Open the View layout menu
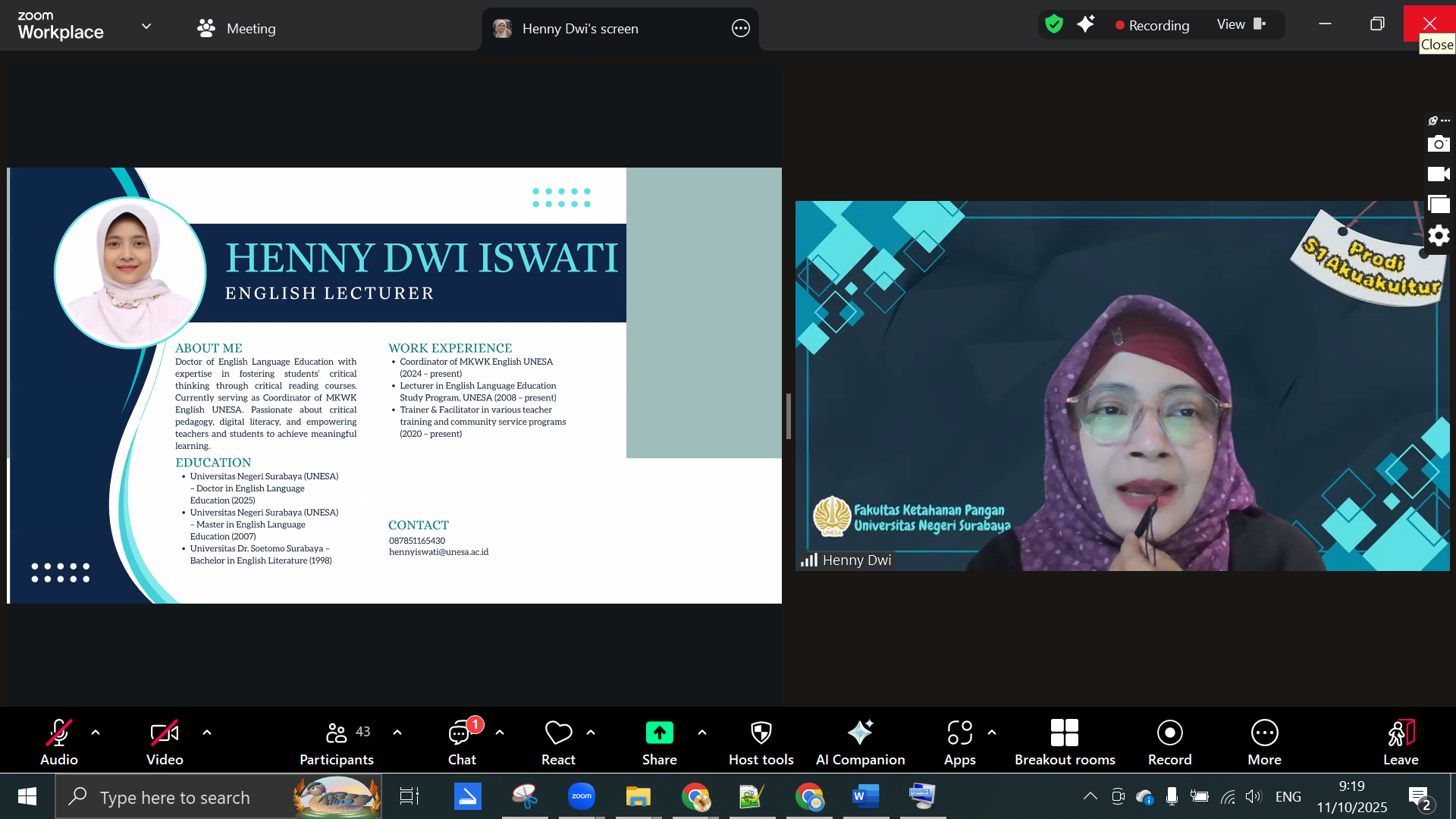 click(1241, 24)
